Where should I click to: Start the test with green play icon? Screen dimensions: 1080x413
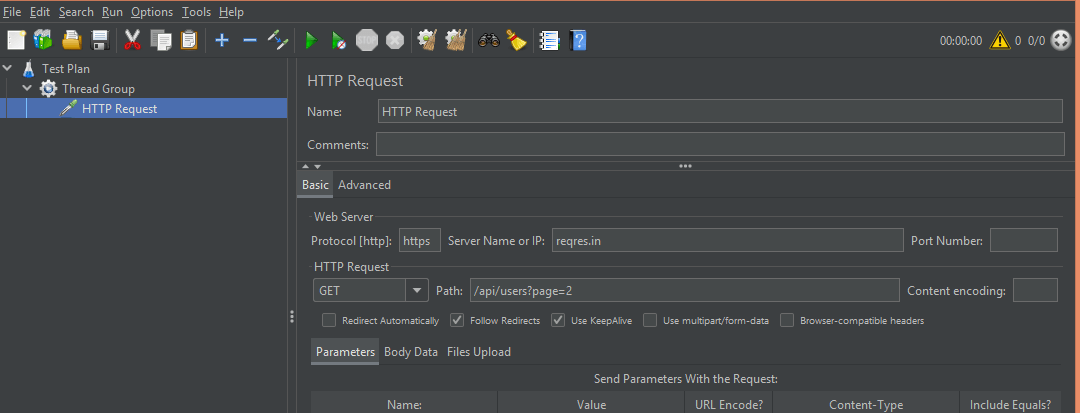click(311, 41)
